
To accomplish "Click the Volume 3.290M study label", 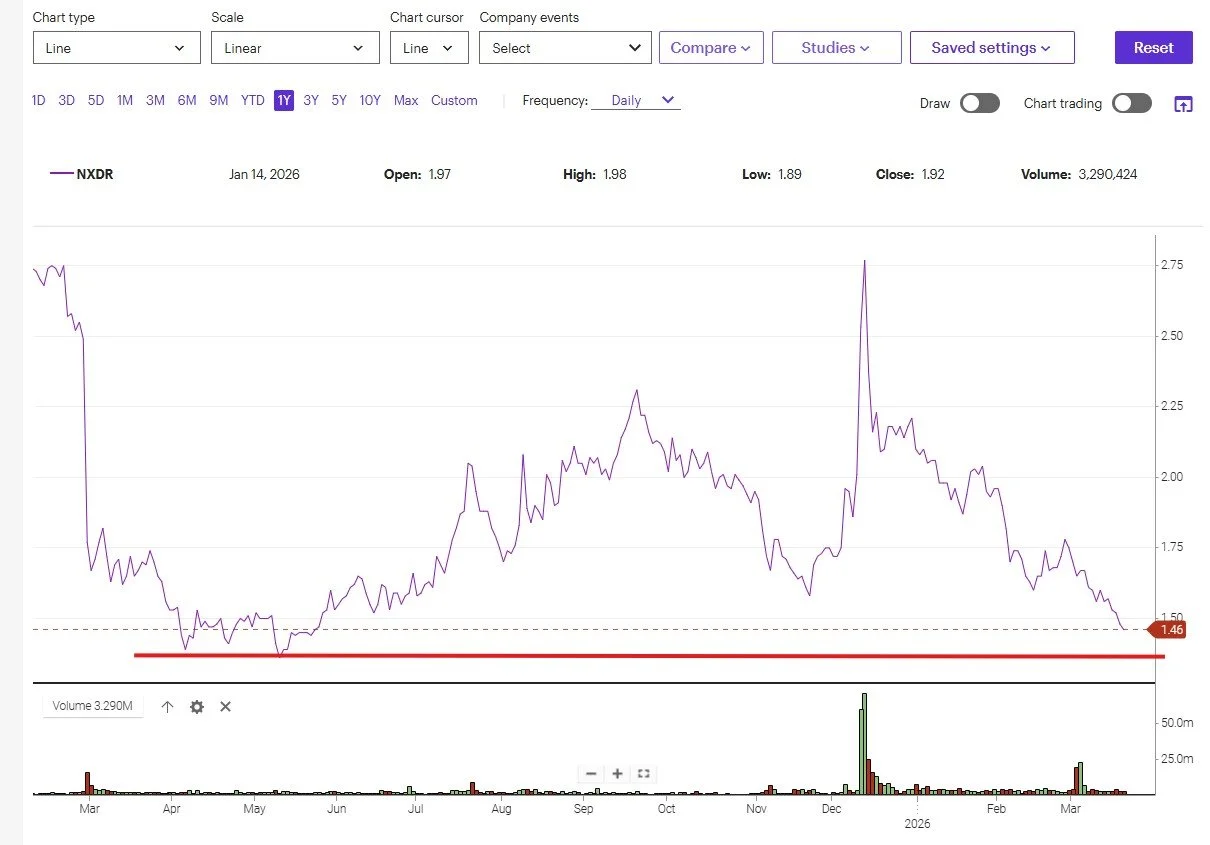I will 92,706.
